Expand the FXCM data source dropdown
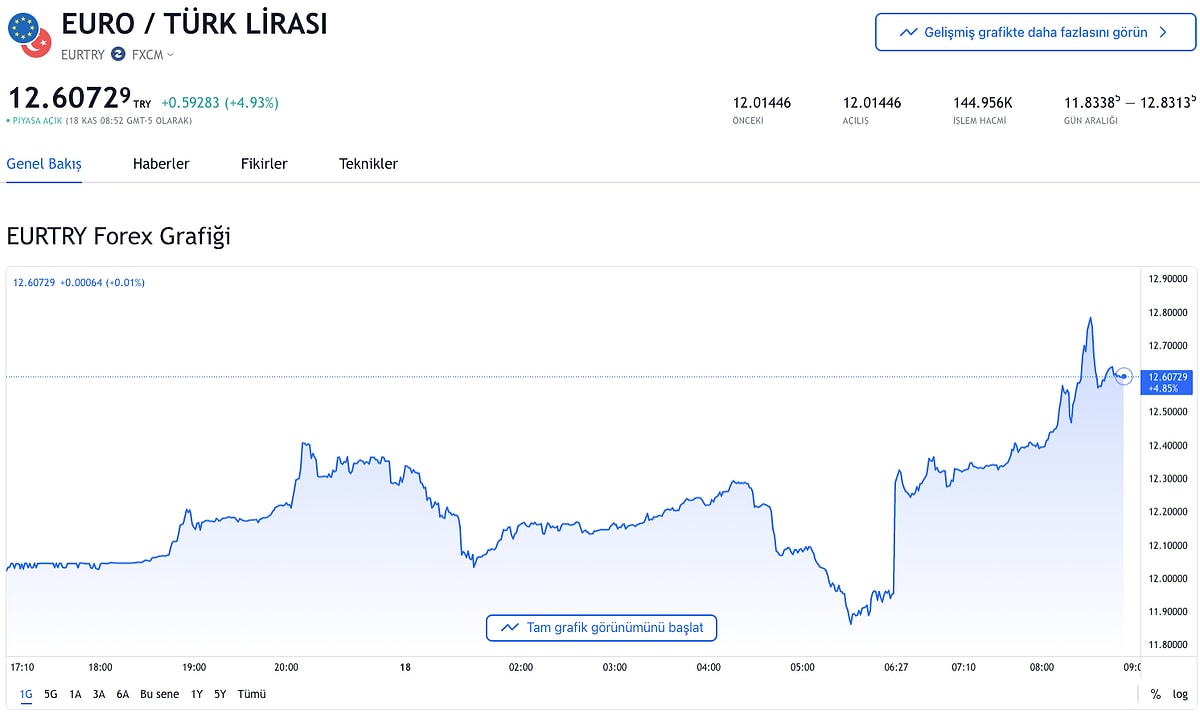The image size is (1200, 722). (170, 55)
